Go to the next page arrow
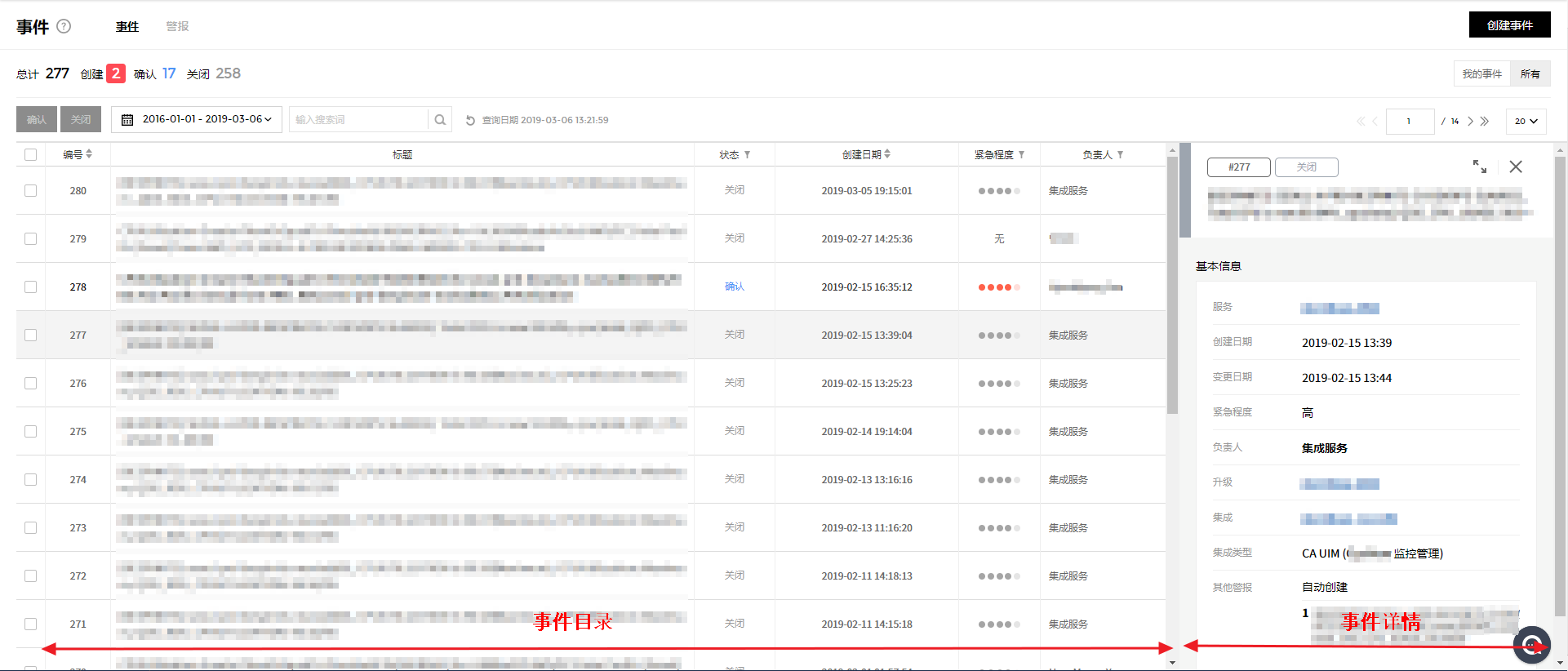1568x671 pixels. (1470, 121)
